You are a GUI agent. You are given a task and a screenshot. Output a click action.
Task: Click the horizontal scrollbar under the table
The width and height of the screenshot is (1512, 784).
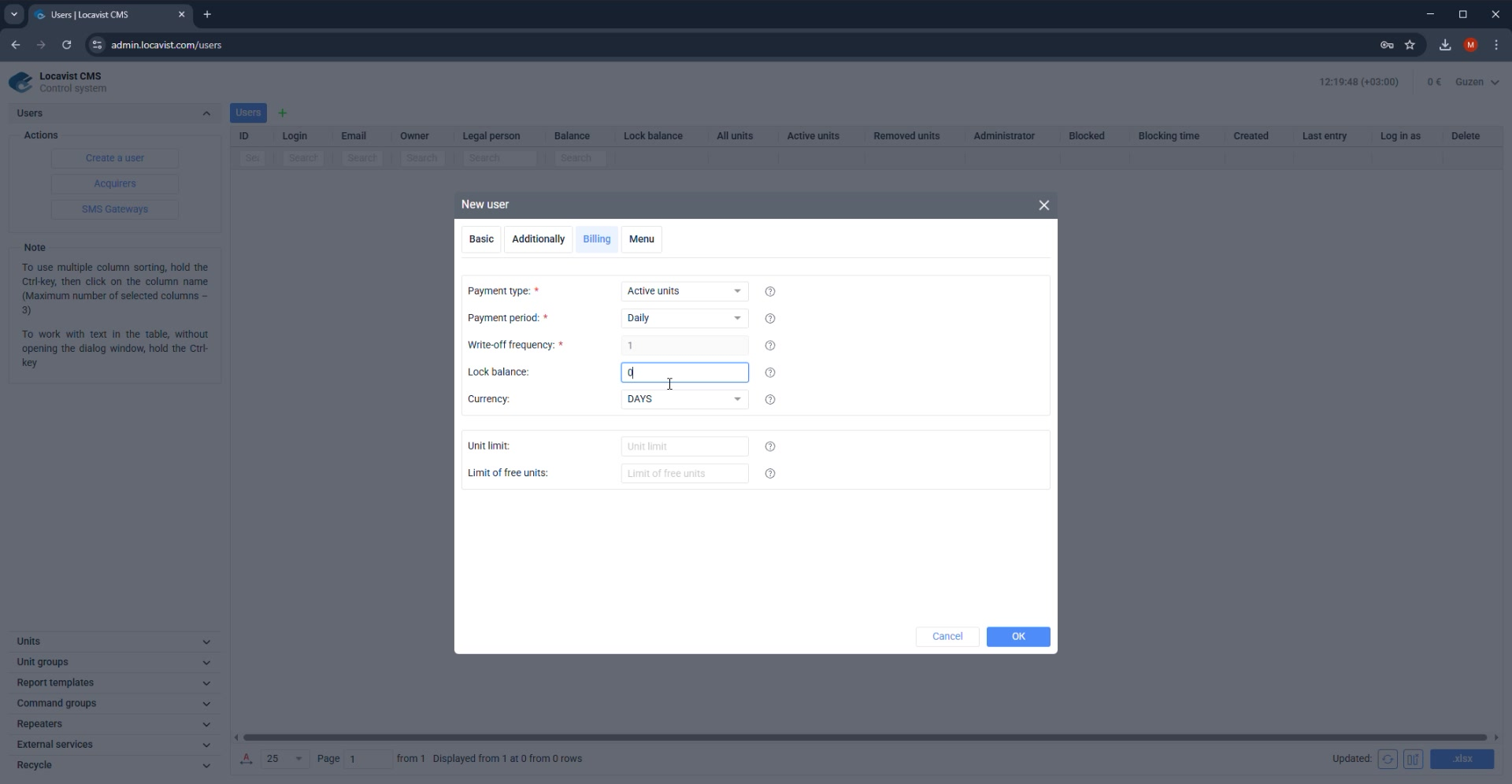[x=865, y=738]
